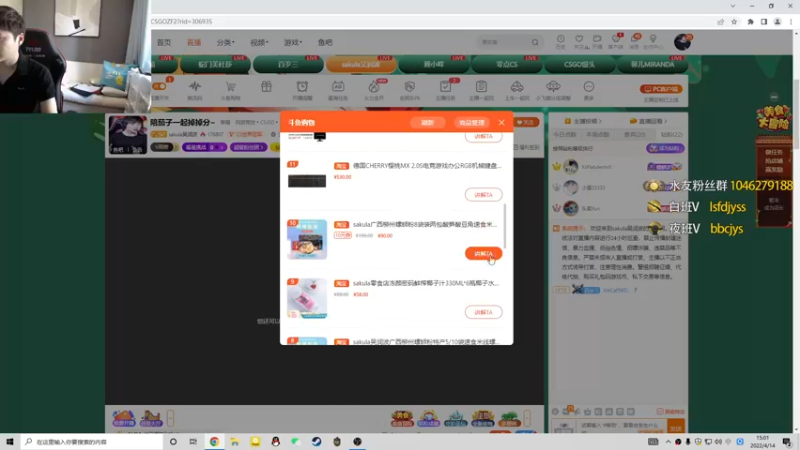
Task: Click the checklist task icon with red badge
Action: [445, 87]
